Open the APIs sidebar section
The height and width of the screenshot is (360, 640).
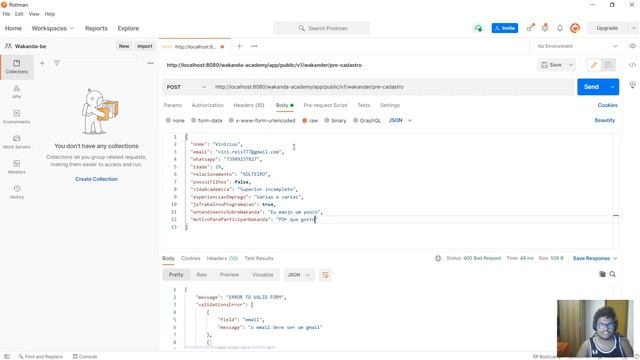tap(17, 91)
